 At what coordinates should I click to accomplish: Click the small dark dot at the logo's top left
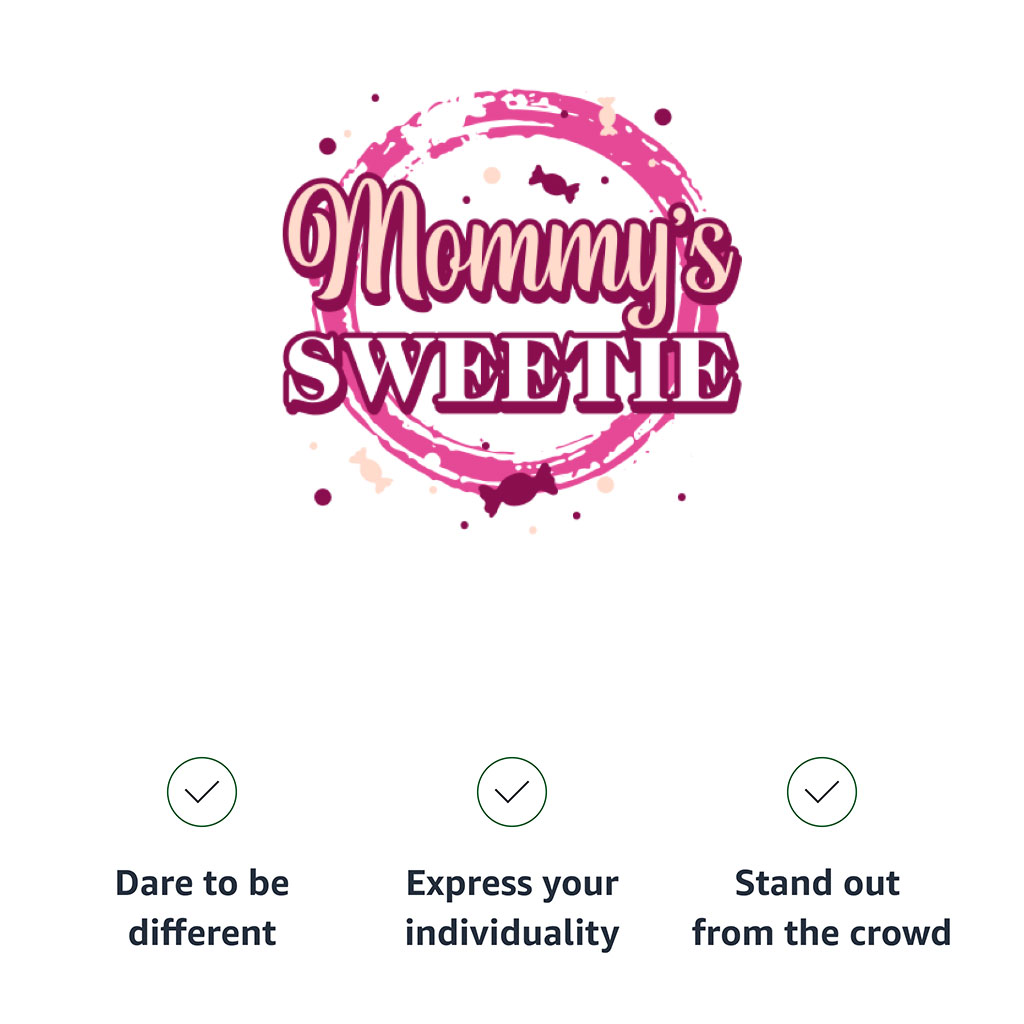coord(375,98)
